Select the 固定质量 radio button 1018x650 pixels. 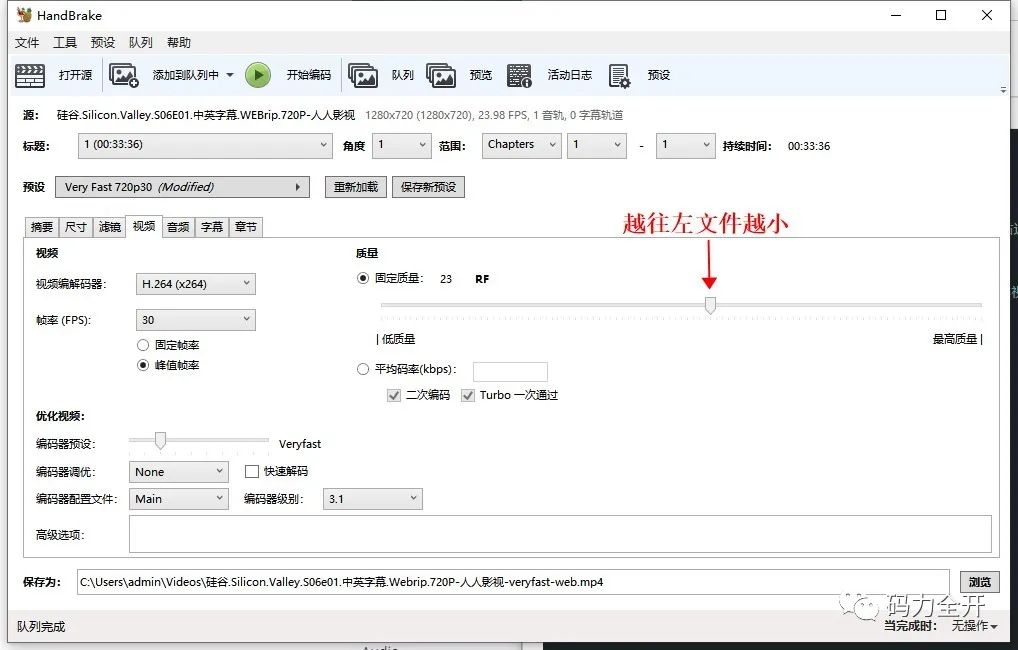click(x=363, y=278)
